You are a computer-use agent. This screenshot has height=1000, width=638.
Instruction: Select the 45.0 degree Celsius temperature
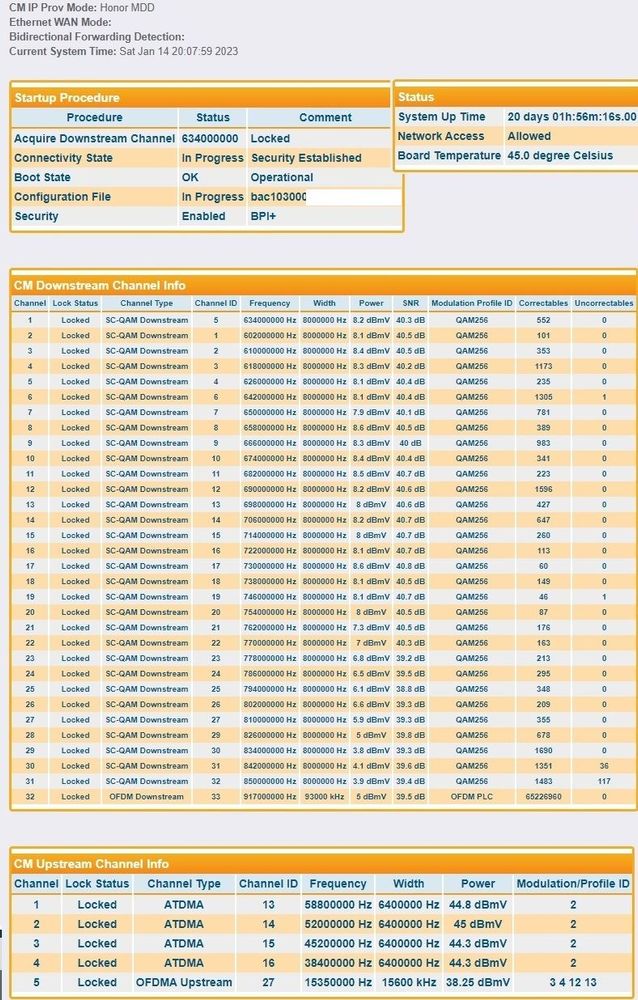(560, 155)
